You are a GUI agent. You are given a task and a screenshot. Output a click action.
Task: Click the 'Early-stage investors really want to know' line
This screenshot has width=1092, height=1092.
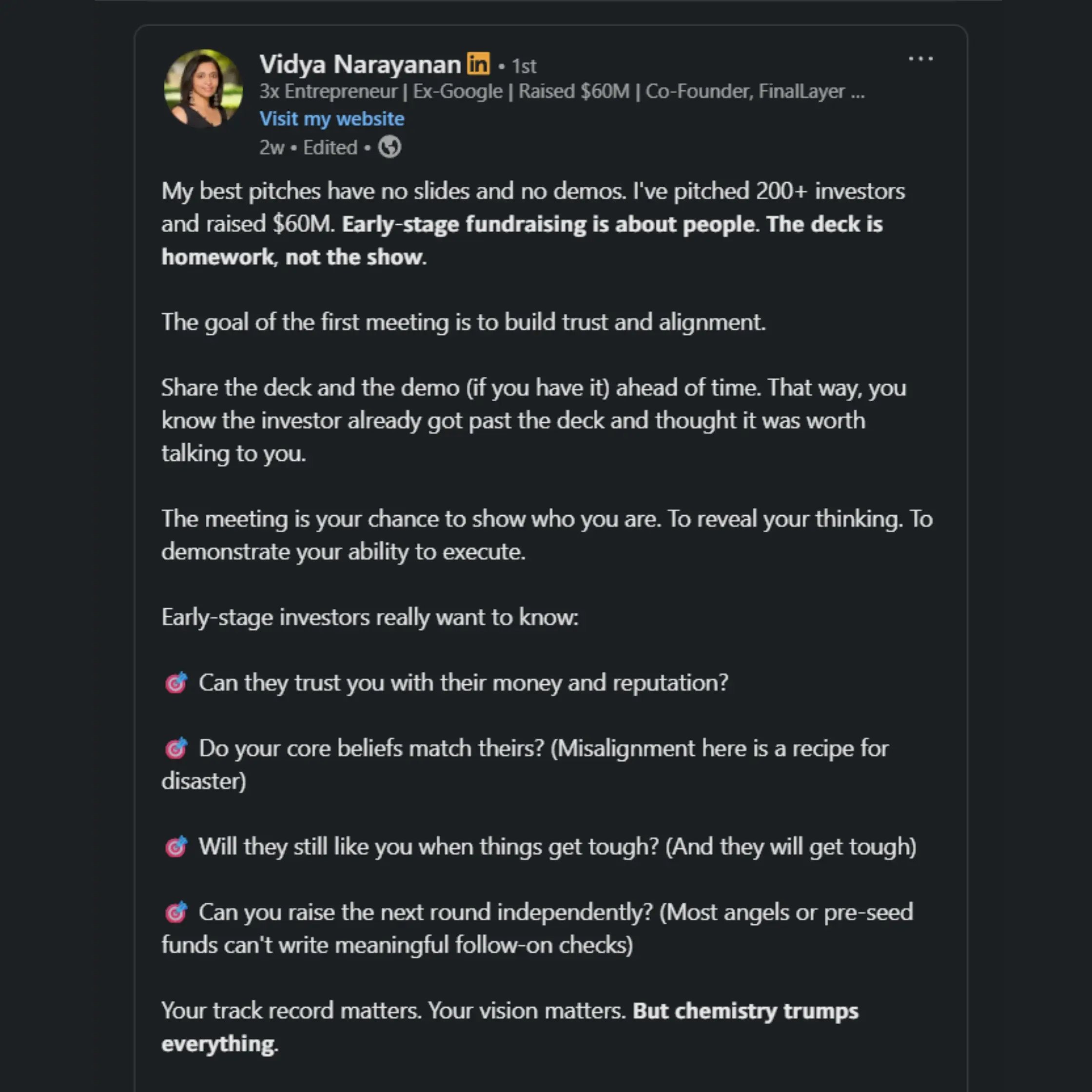coord(370,617)
